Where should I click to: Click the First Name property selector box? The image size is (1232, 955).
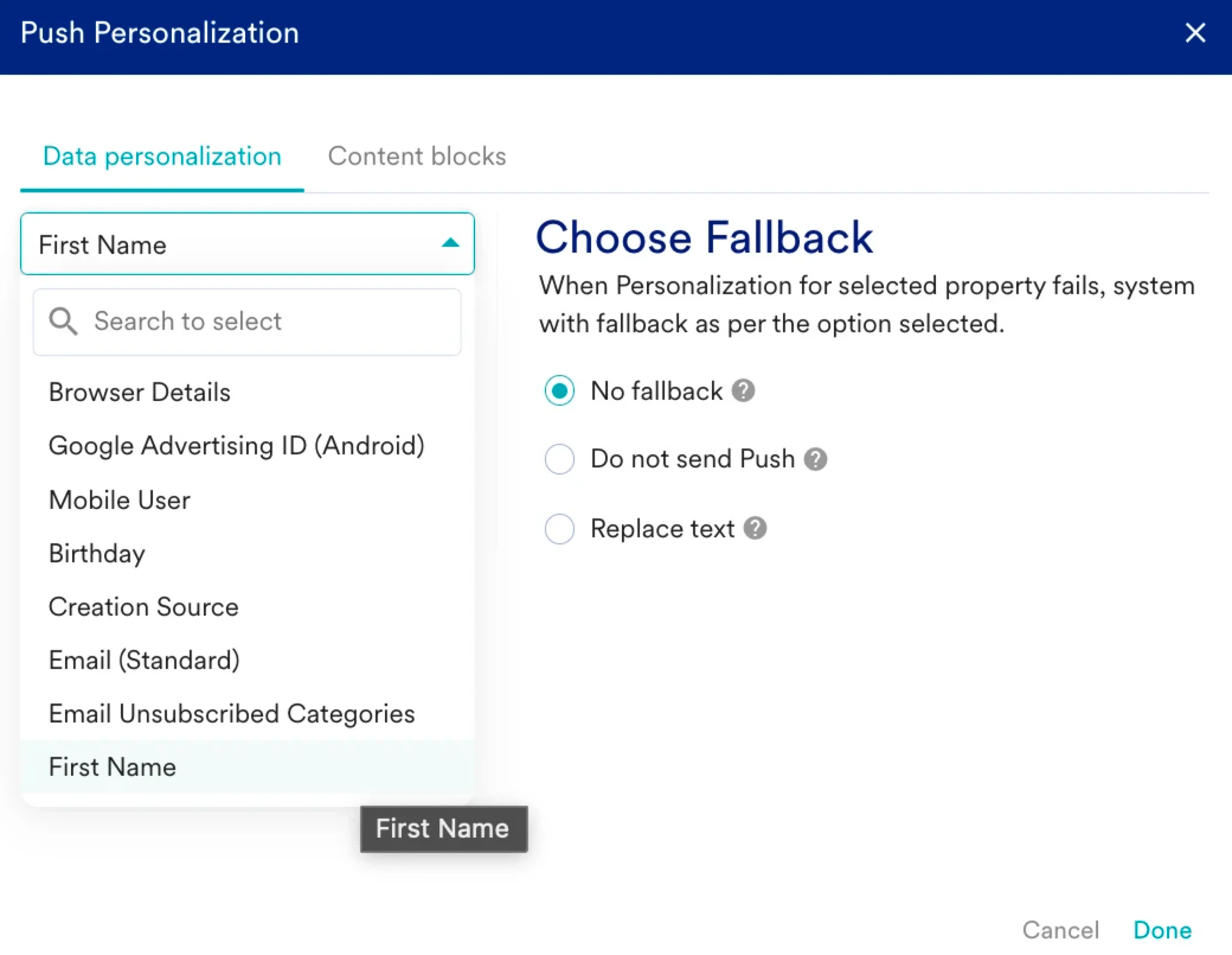click(x=237, y=244)
